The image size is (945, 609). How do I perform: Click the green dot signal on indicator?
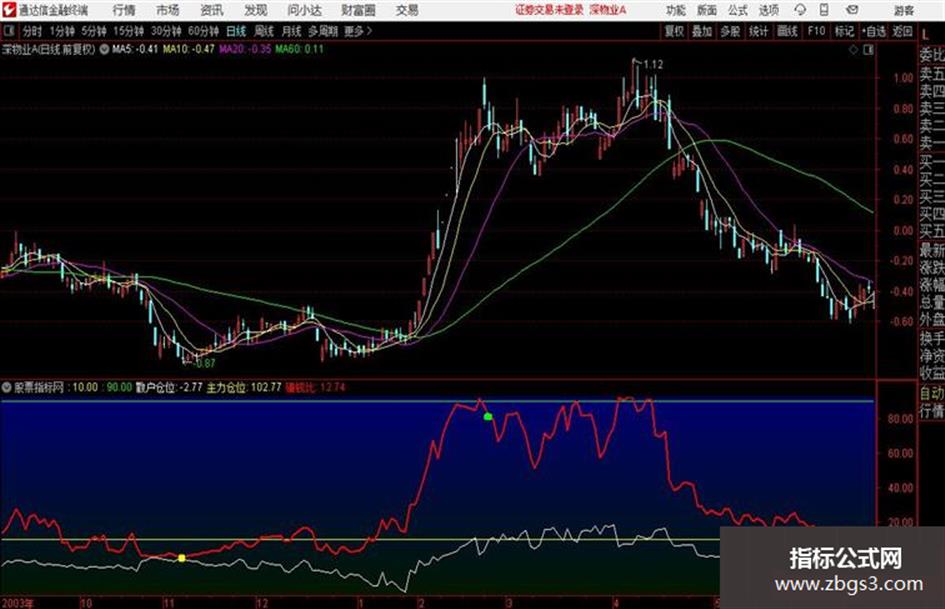point(488,417)
